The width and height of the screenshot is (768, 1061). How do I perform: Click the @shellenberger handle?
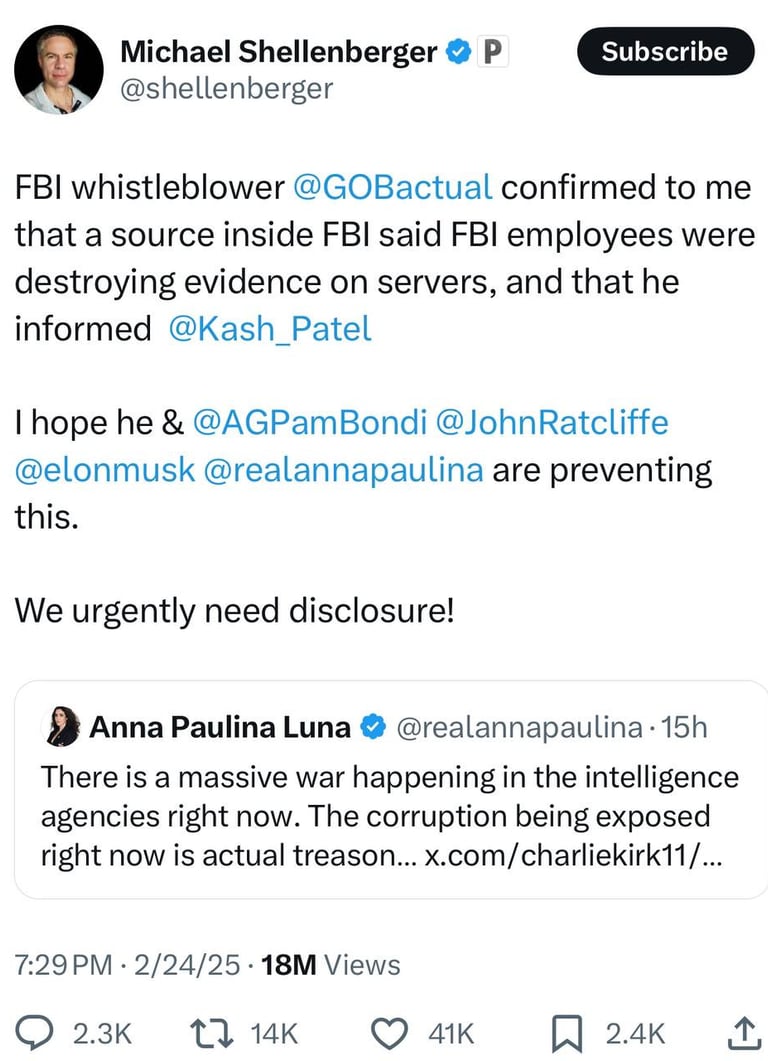[226, 89]
